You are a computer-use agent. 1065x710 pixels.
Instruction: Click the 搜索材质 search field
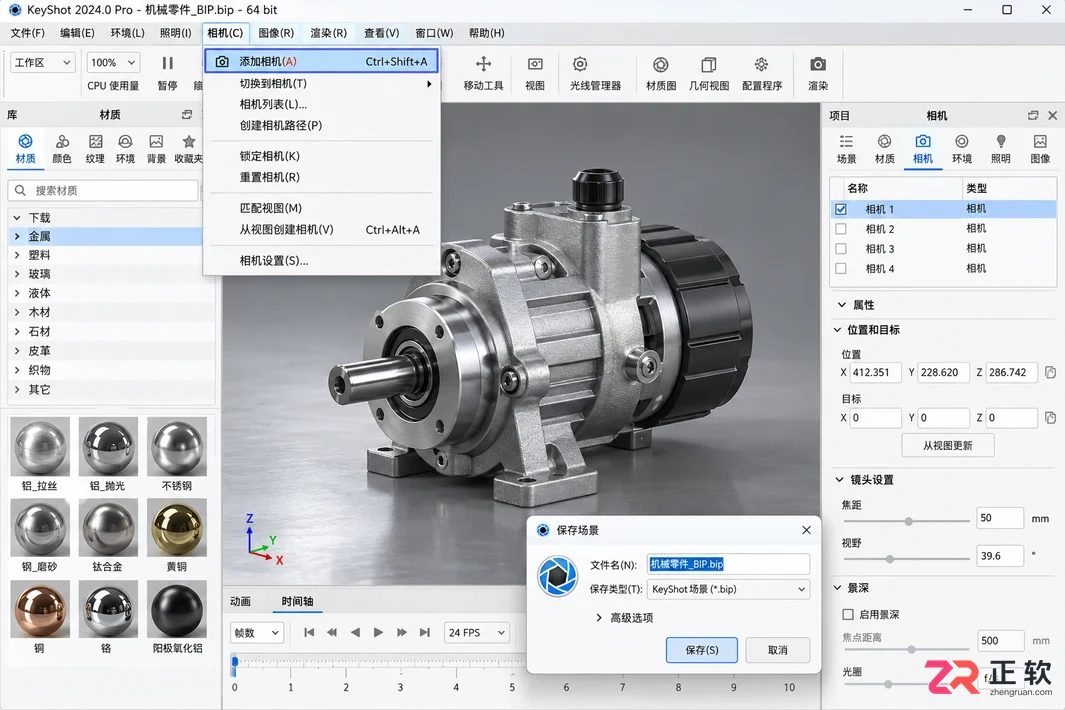coord(103,190)
